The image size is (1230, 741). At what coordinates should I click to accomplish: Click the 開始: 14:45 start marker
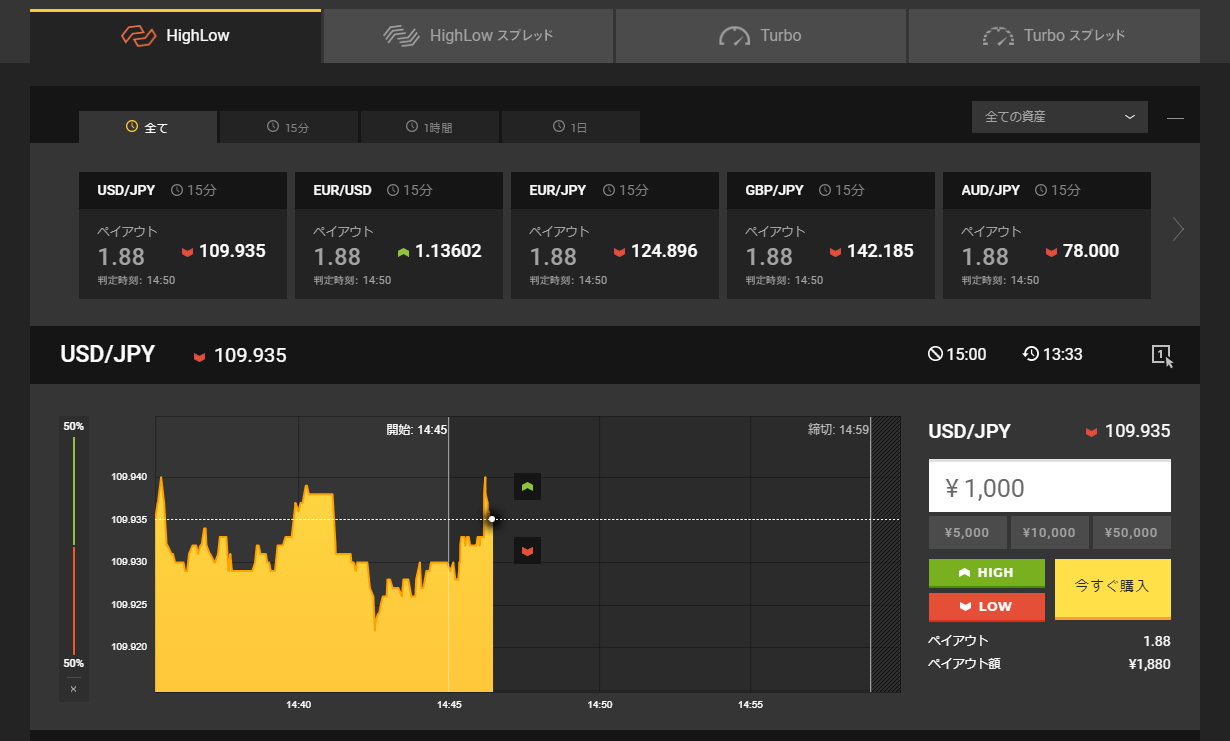[x=417, y=429]
